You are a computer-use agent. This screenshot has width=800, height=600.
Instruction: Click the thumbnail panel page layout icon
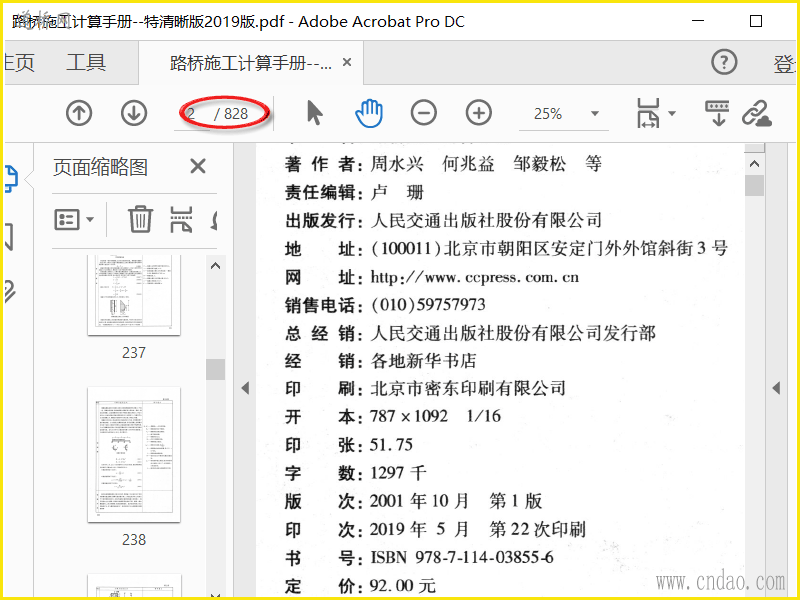(181, 219)
